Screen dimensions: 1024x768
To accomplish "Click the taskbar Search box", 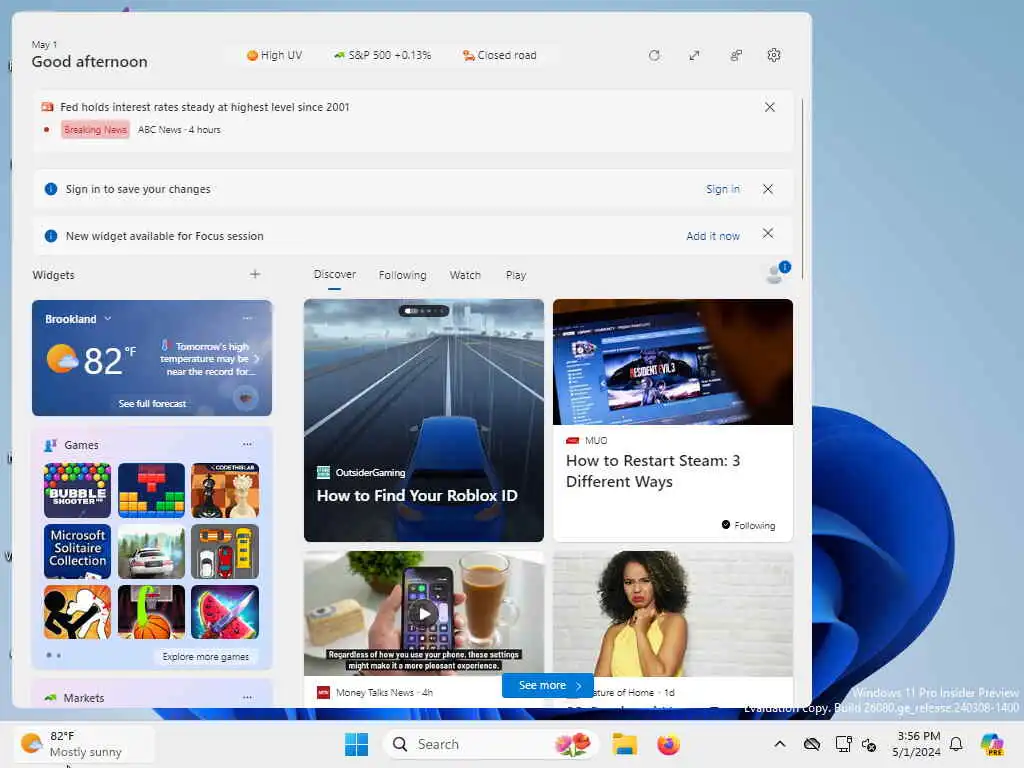I will coord(490,744).
